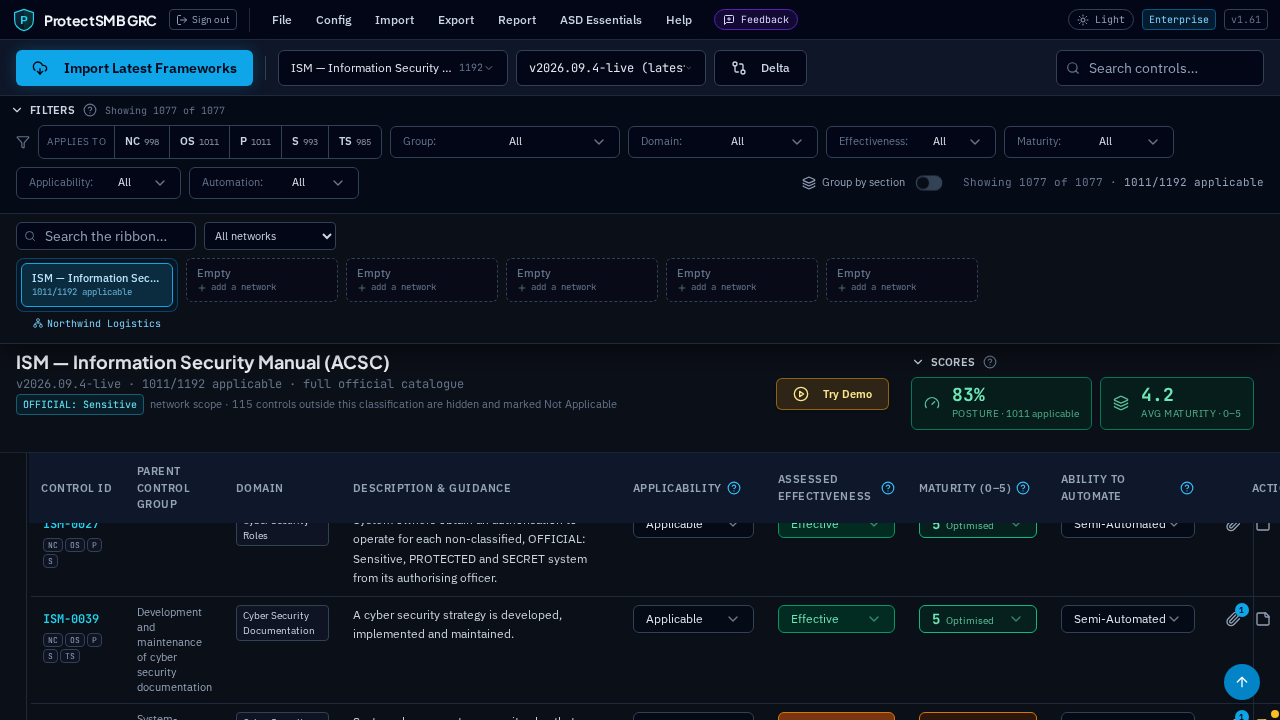
Task: Open the Domain filter dropdown
Action: tap(723, 142)
